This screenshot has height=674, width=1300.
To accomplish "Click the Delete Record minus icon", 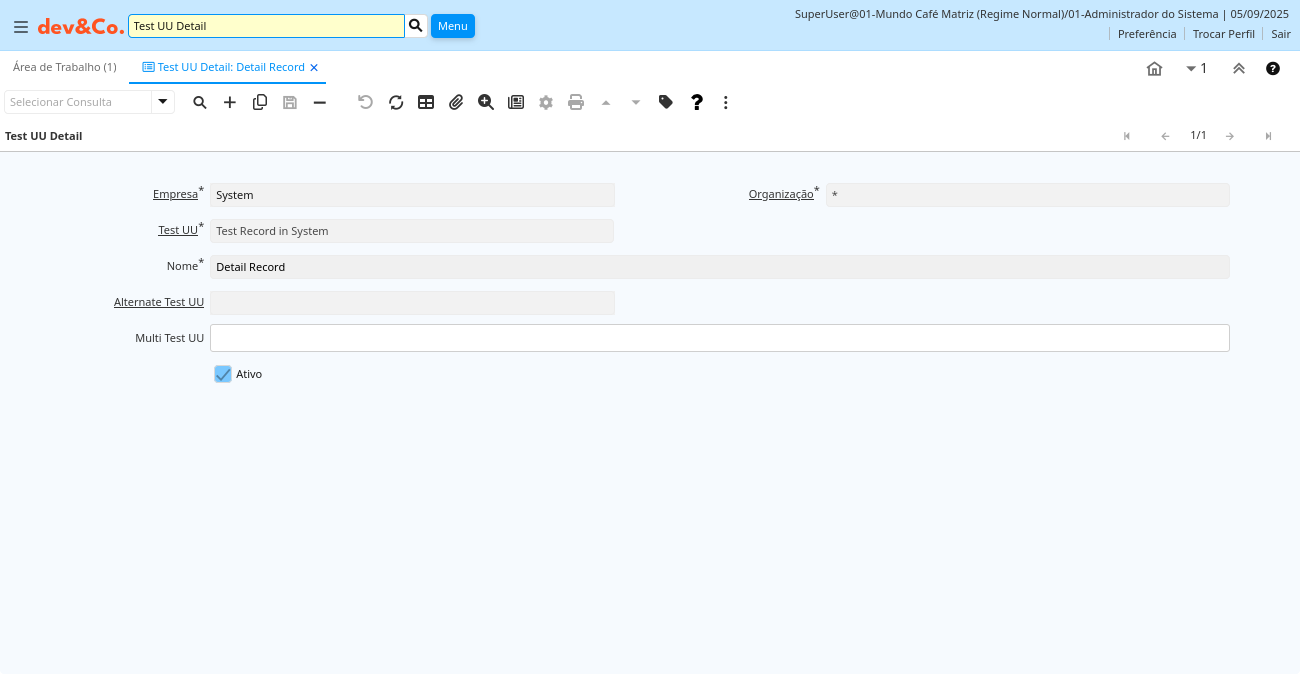I will [320, 102].
